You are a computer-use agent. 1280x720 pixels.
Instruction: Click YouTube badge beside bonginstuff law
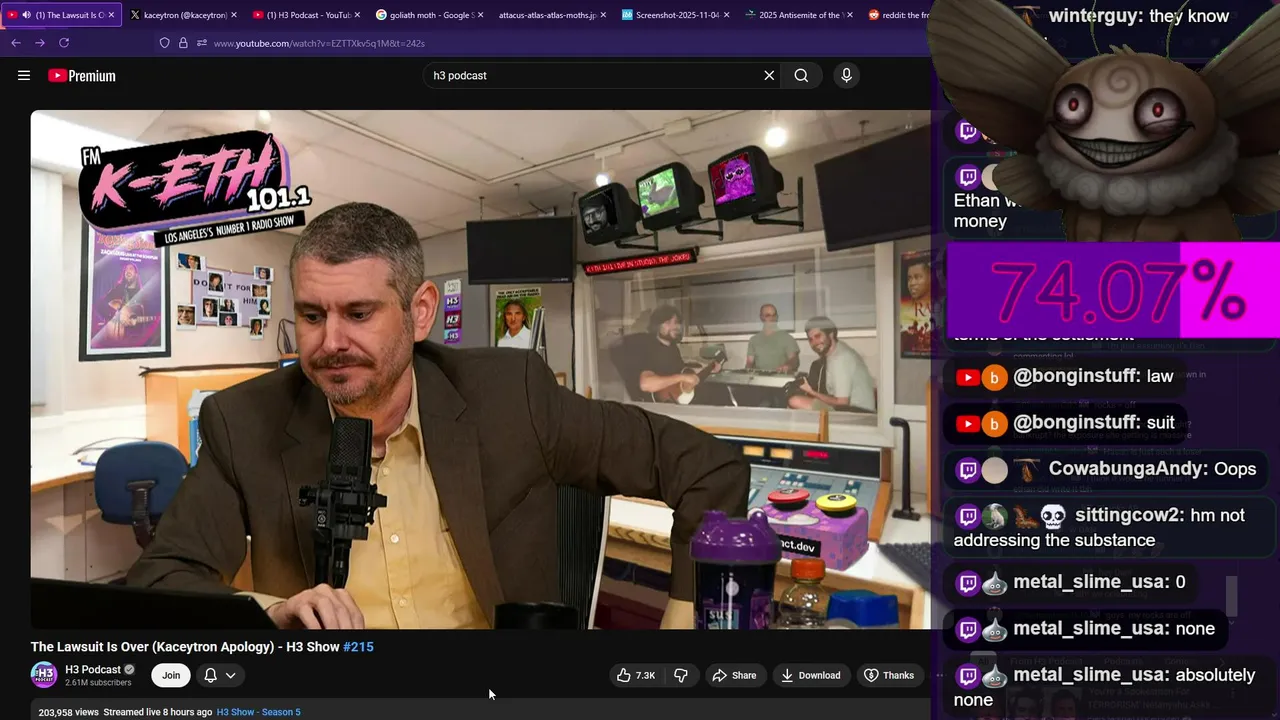click(967, 377)
